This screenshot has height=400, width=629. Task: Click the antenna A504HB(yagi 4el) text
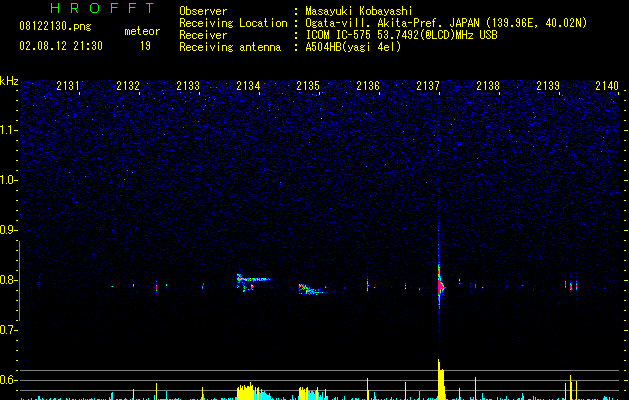click(353, 47)
